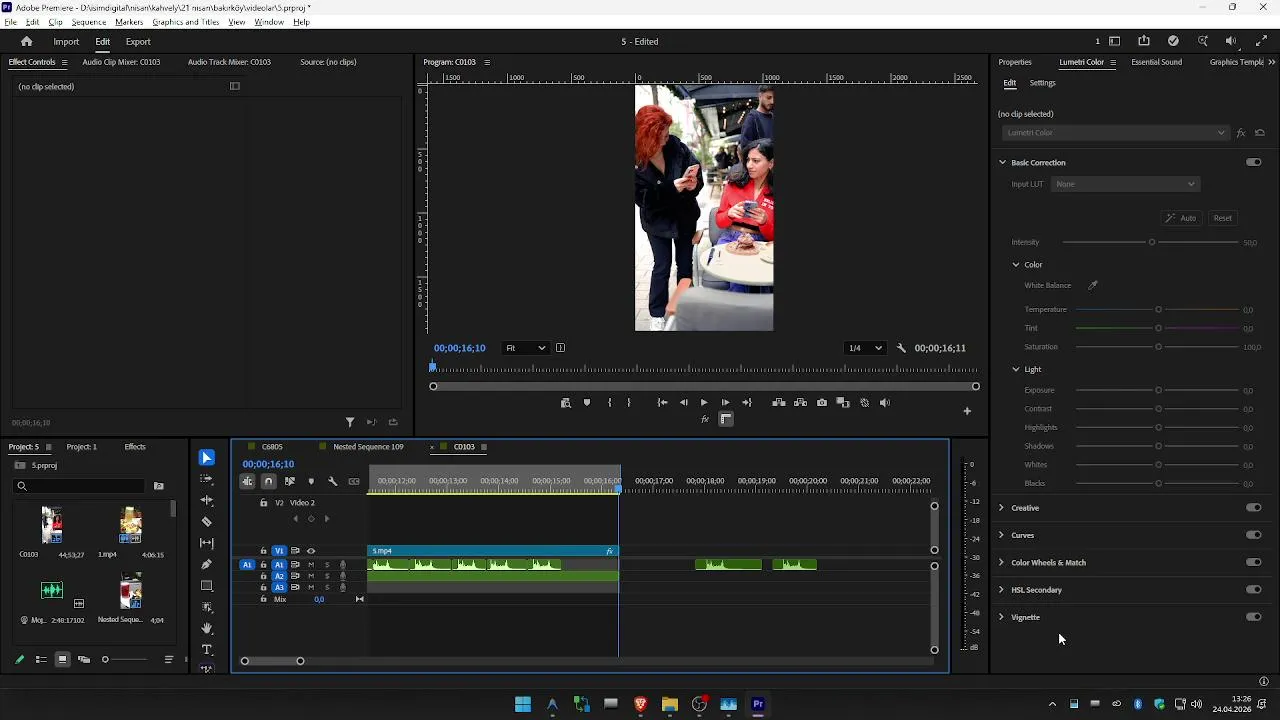Collapse the Light subsection
Image resolution: width=1280 pixels, height=720 pixels.
coord(1016,370)
